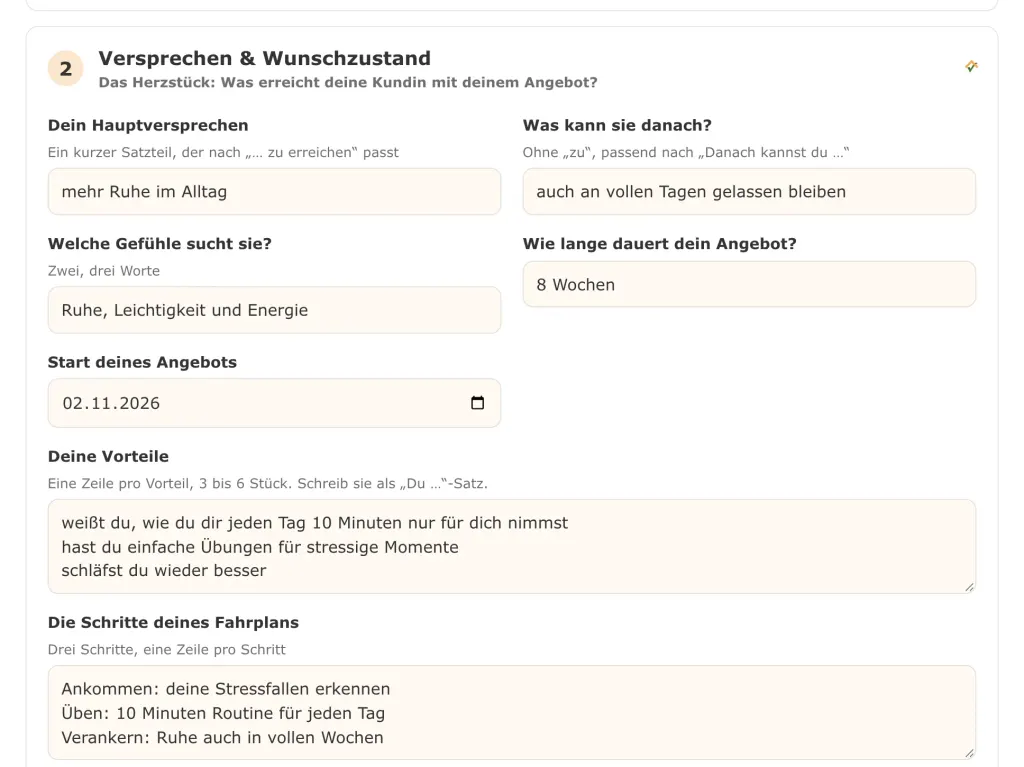Click the hint 'Zwei, drei Worte'
The height and width of the screenshot is (767, 1024).
[x=104, y=270]
